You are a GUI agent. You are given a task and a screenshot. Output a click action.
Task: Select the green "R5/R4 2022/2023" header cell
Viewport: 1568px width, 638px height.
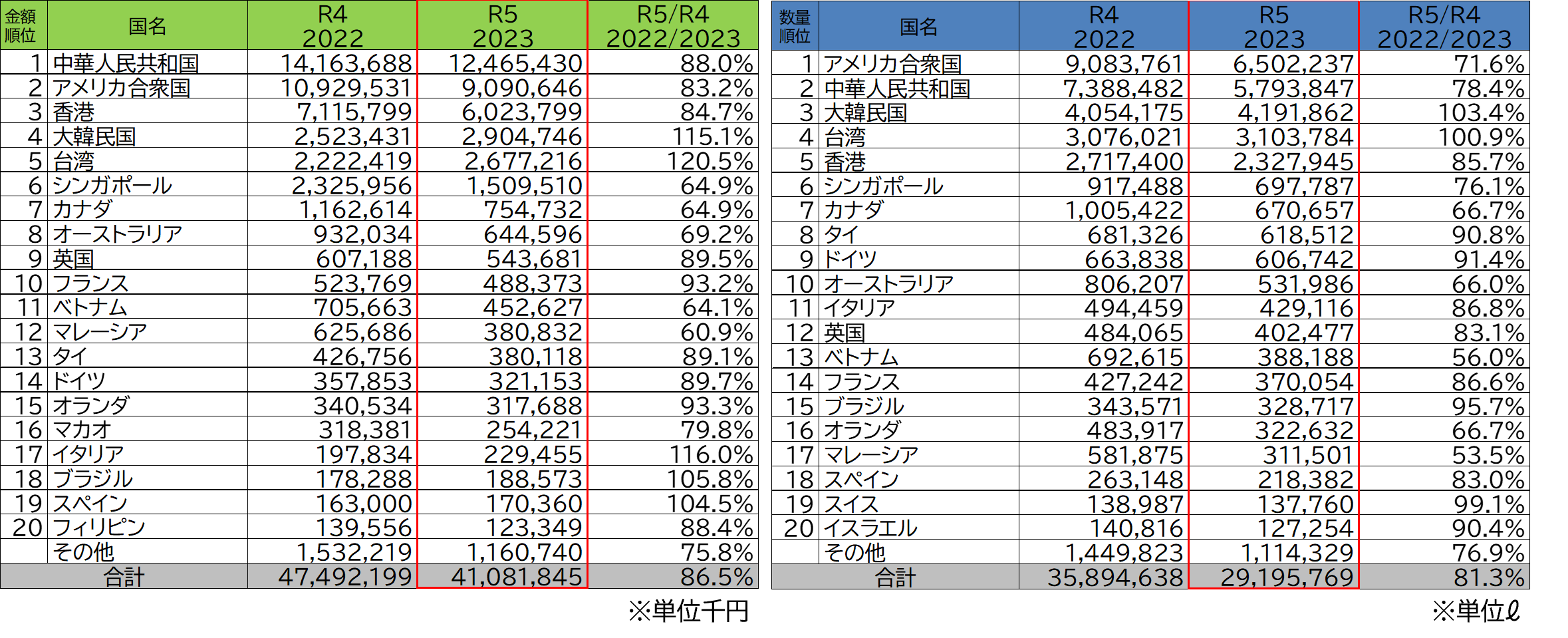pyautogui.click(x=673, y=25)
